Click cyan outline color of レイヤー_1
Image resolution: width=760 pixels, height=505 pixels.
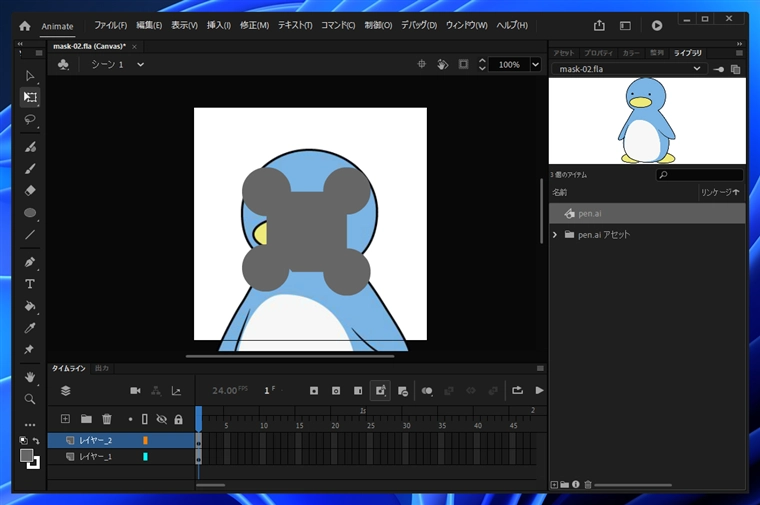(145, 457)
